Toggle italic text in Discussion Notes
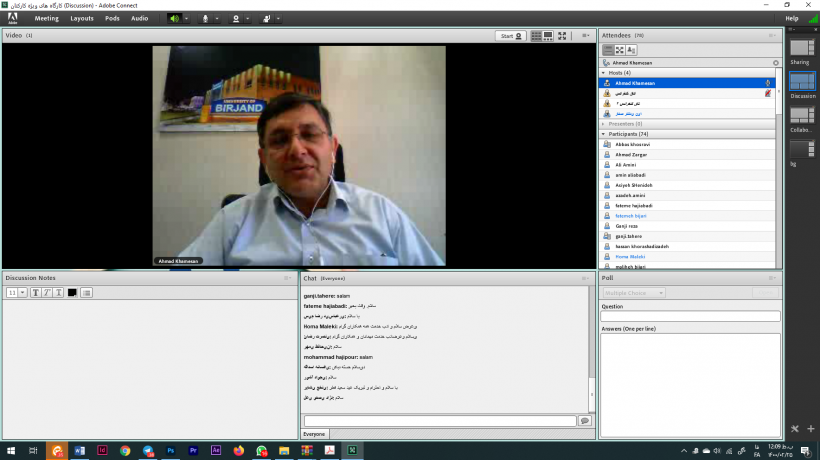This screenshot has width=820, height=460. click(47, 293)
